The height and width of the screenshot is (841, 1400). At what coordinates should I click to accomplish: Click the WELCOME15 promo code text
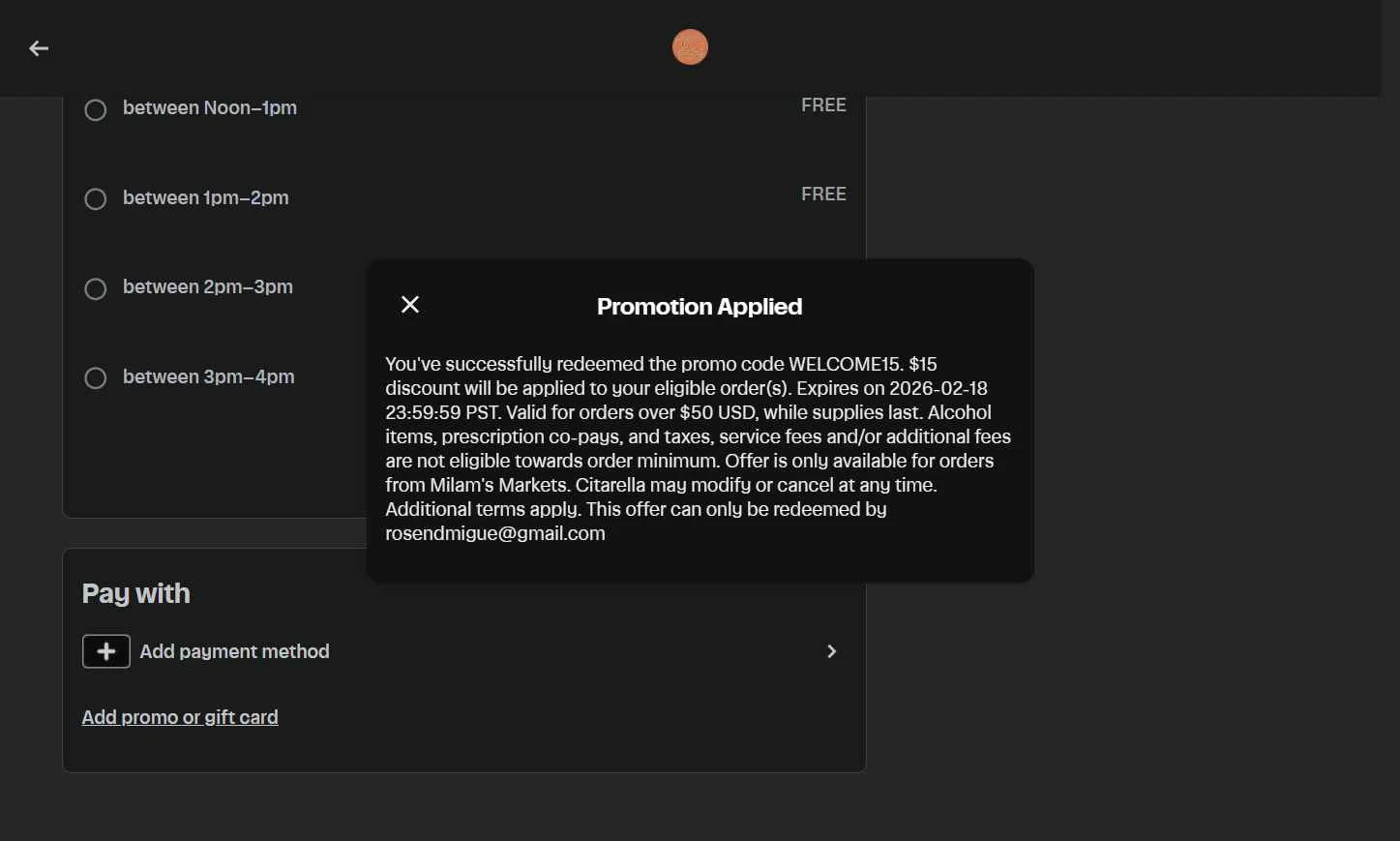click(x=845, y=364)
